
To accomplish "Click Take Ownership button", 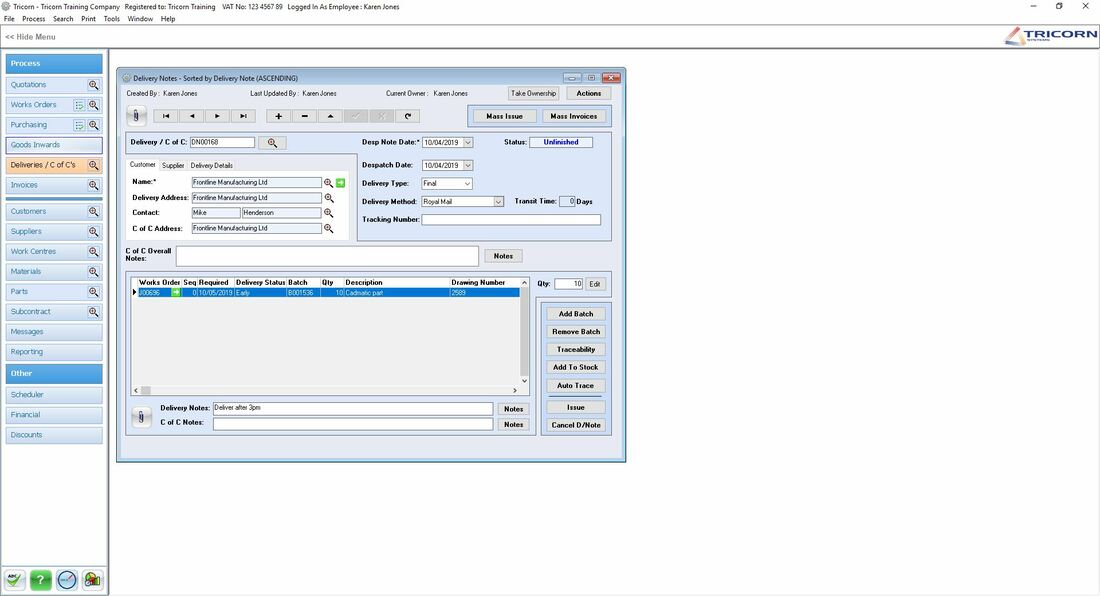I will point(533,93).
